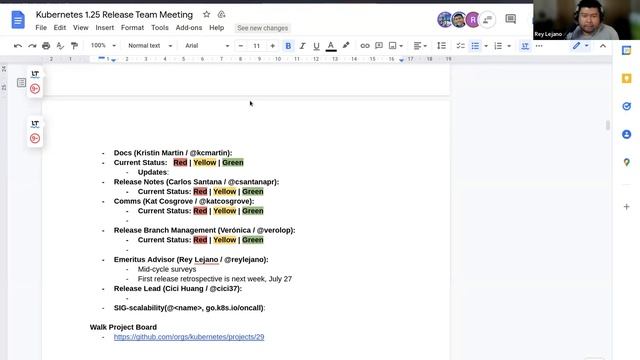Open the Format menu
This screenshot has height=360, width=640.
pyautogui.click(x=132, y=28)
